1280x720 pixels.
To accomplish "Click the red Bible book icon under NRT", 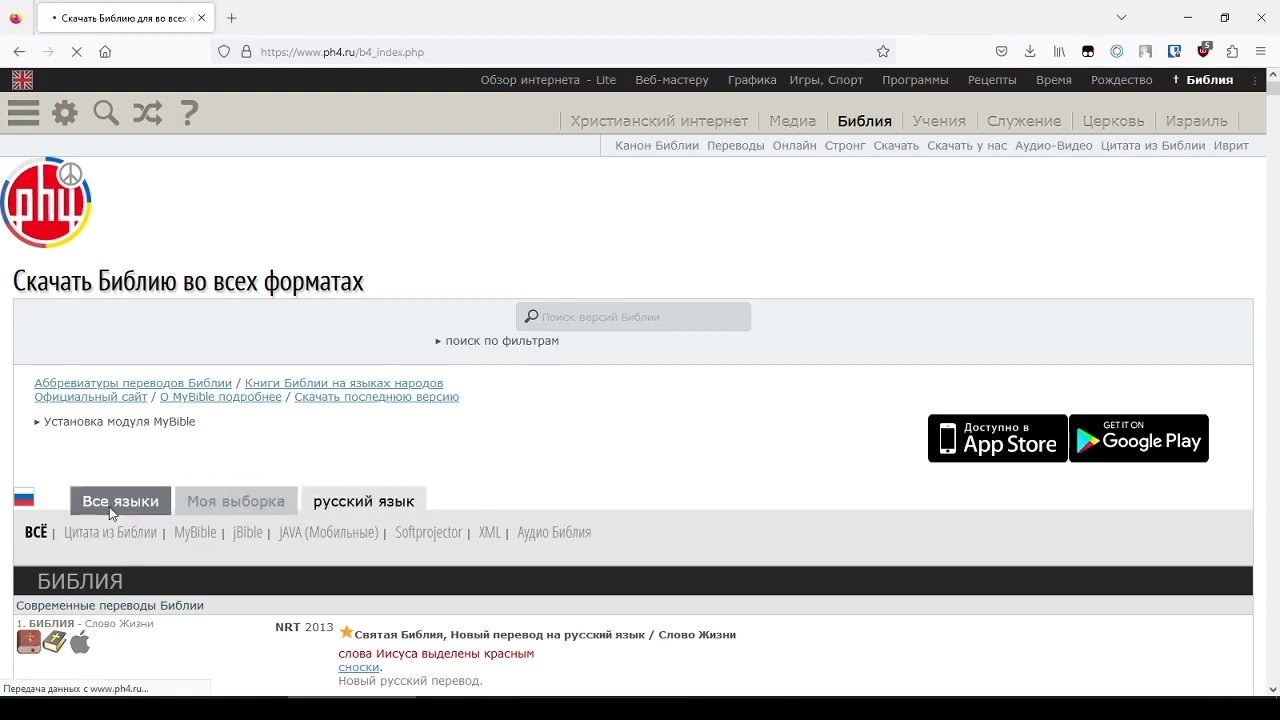I will coord(29,642).
